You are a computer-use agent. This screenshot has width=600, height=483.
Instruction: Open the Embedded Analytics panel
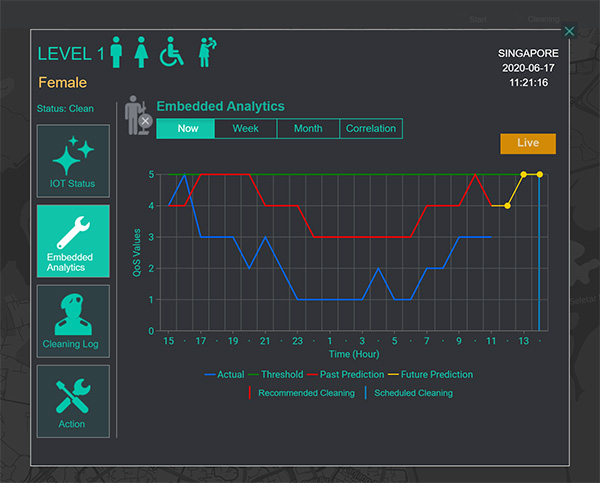click(73, 239)
